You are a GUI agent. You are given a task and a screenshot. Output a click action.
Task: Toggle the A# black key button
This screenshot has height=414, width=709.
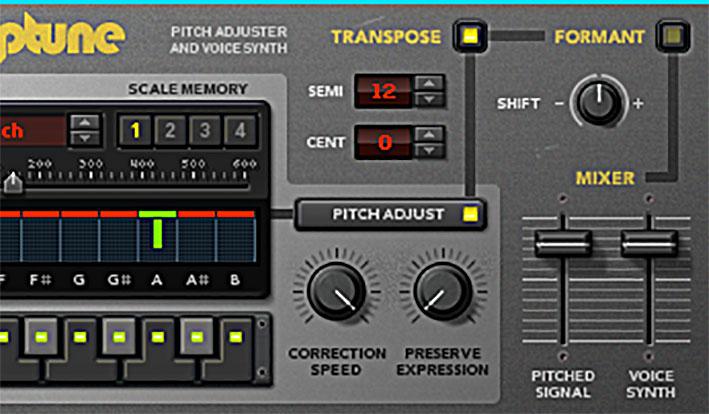tap(196, 337)
